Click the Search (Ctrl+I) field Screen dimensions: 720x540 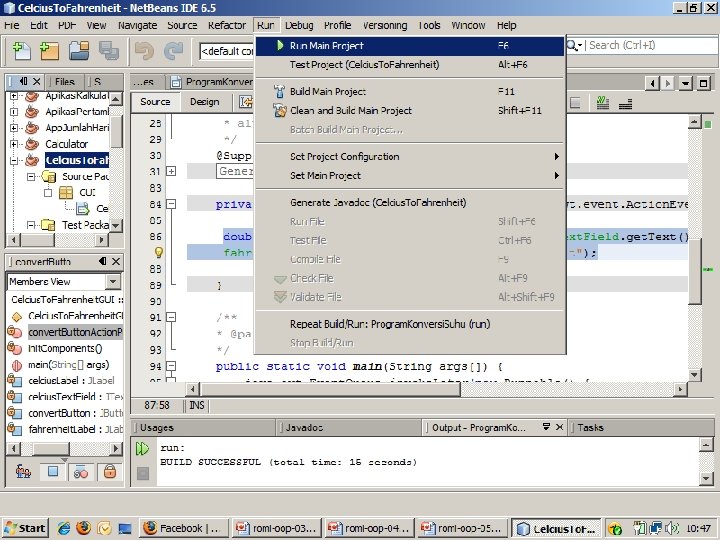pos(652,45)
